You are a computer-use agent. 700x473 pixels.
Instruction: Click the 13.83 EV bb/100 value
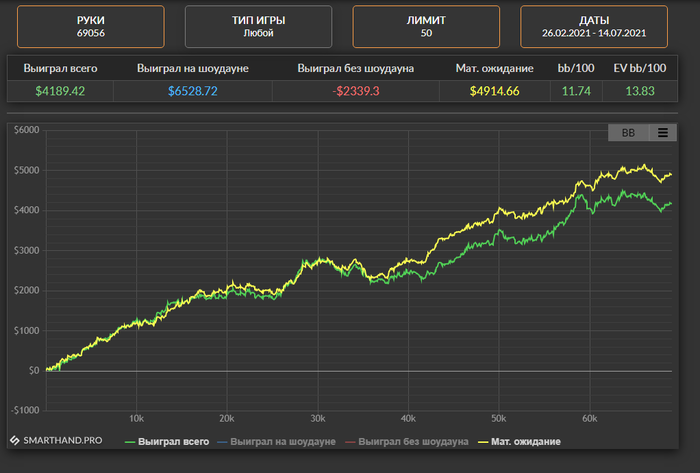pyautogui.click(x=640, y=91)
